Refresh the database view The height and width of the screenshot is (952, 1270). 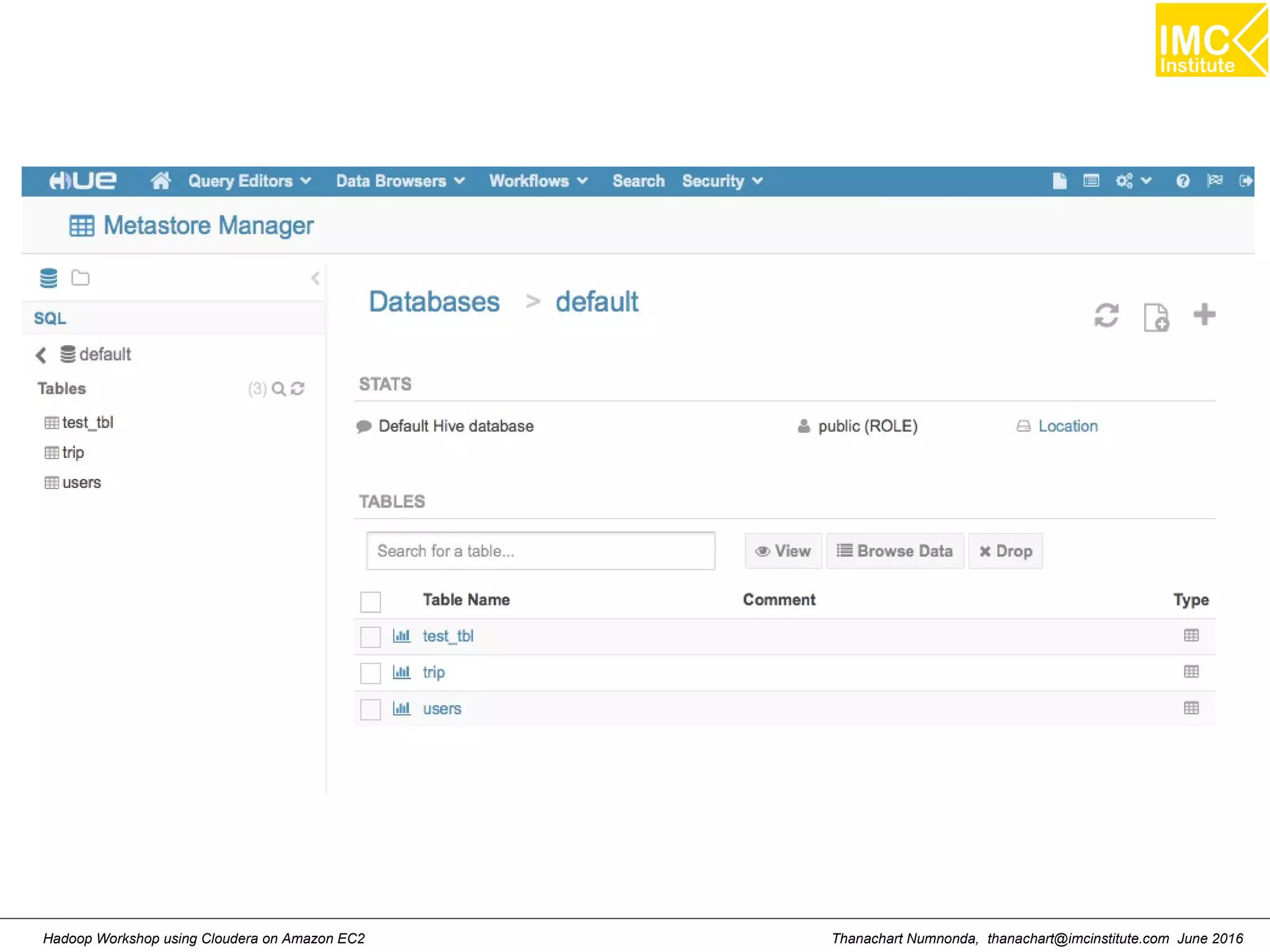coord(1106,315)
